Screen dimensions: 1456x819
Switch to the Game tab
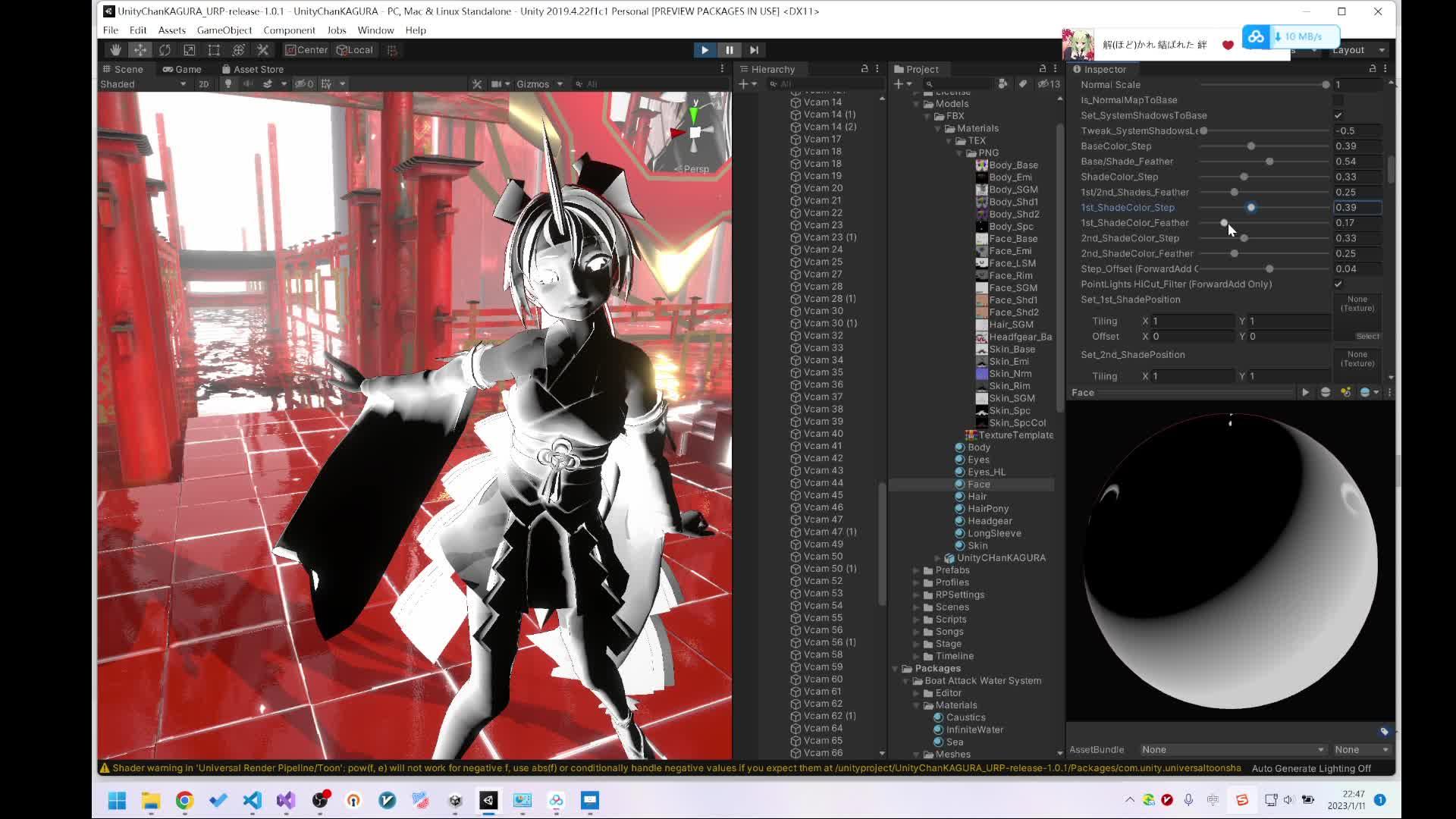pos(182,69)
